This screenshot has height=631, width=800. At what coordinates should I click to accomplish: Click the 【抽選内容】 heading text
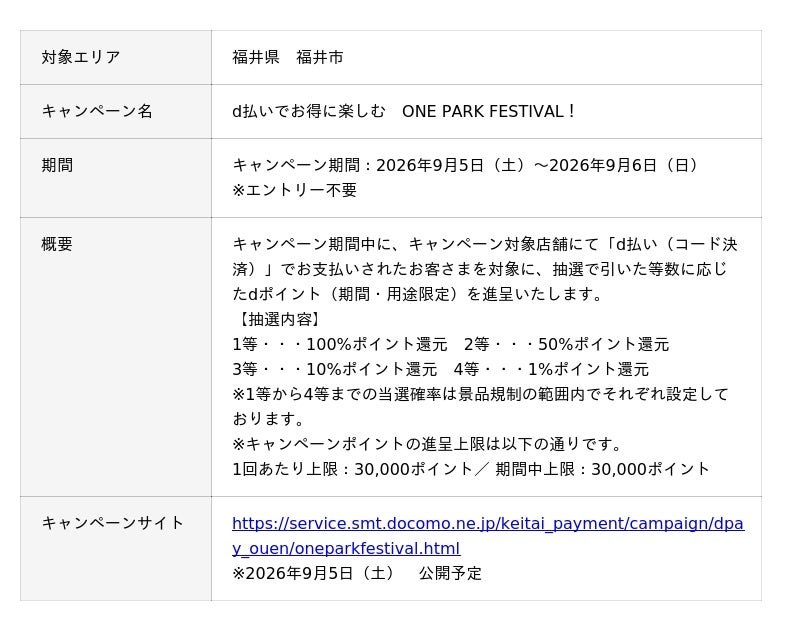pyautogui.click(x=279, y=319)
